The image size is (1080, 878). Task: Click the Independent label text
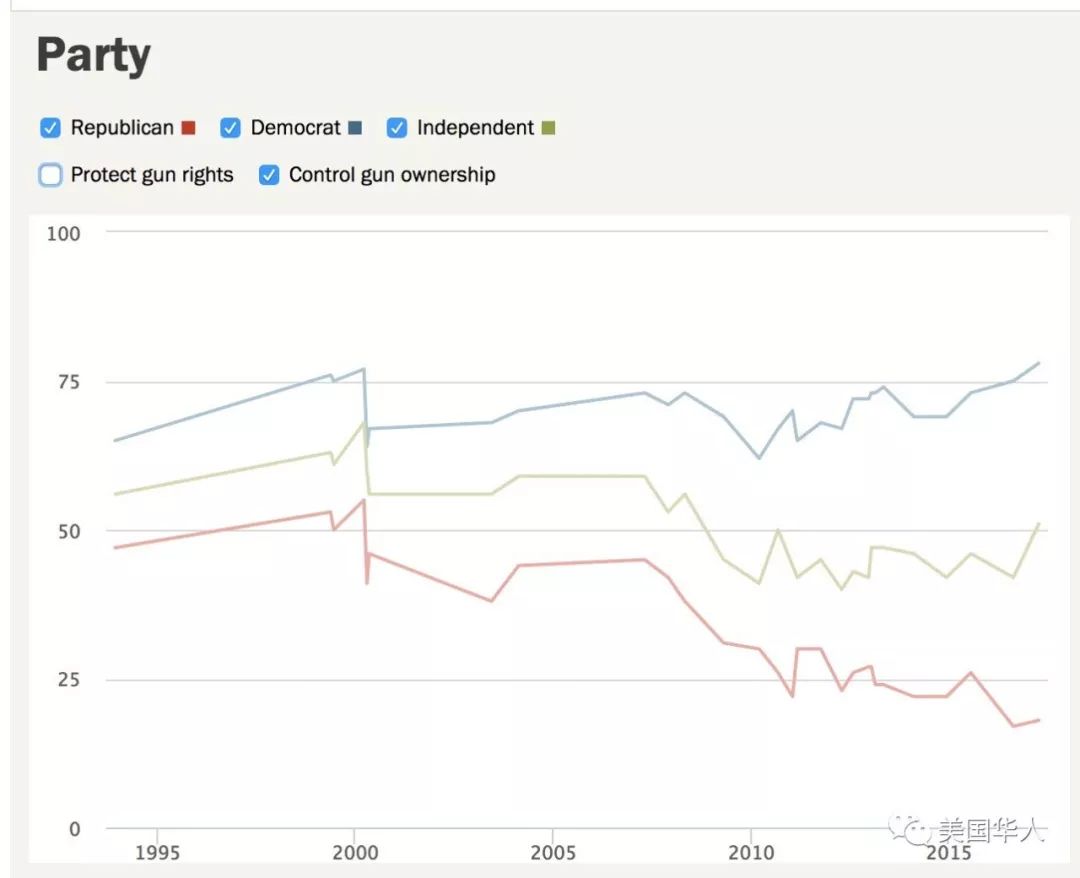[475, 128]
